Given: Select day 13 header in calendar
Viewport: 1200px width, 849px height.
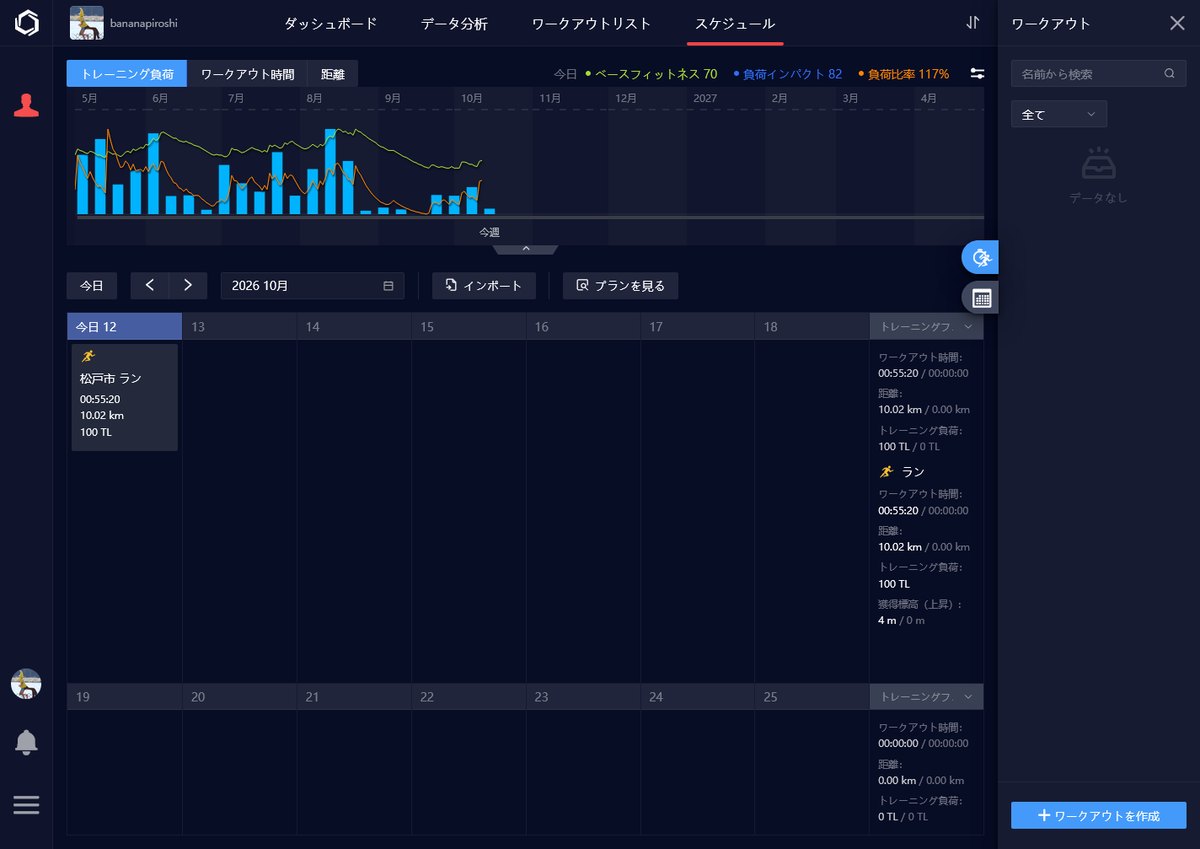Looking at the screenshot, I should 239,327.
